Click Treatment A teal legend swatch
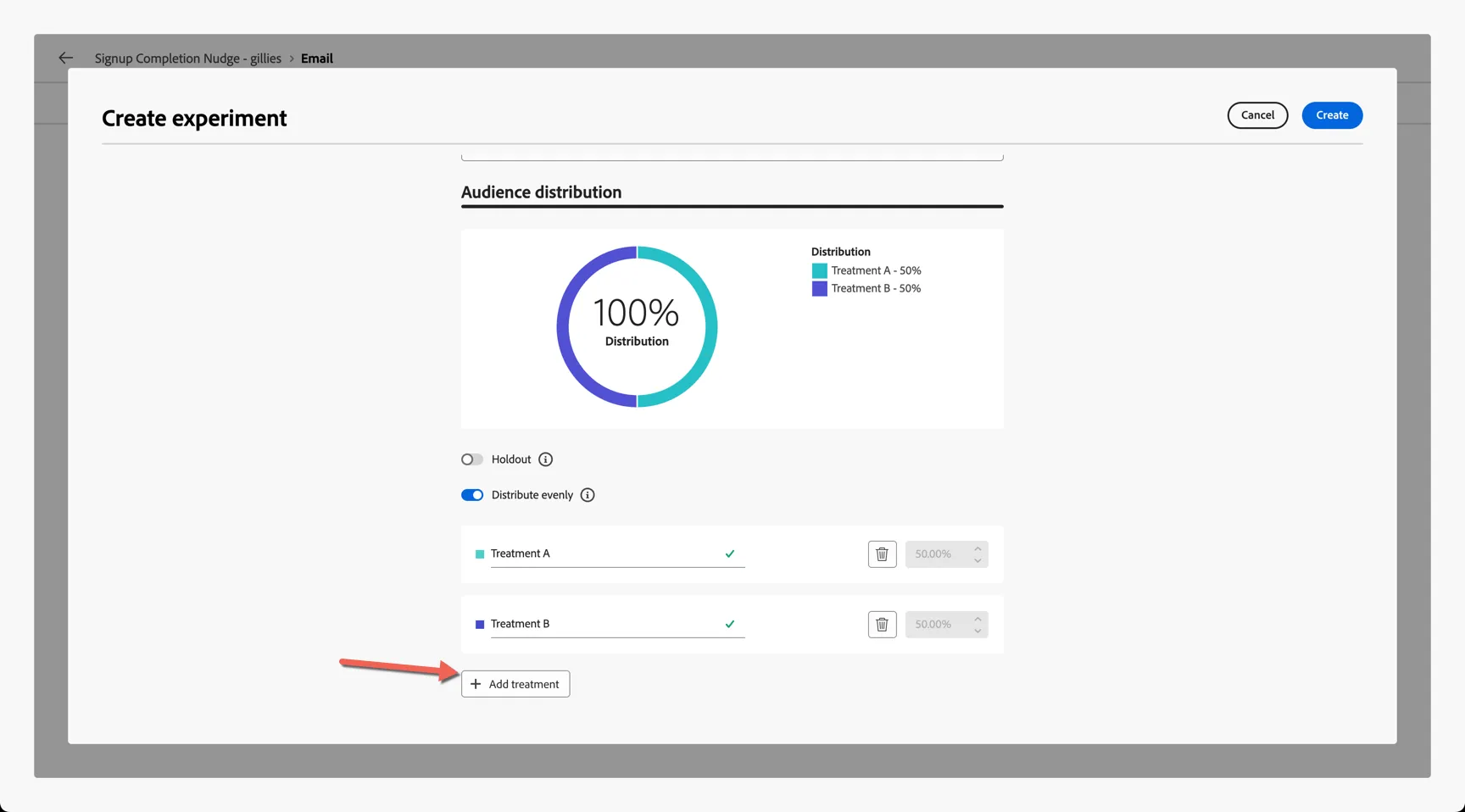1465x812 pixels. pyautogui.click(x=819, y=270)
